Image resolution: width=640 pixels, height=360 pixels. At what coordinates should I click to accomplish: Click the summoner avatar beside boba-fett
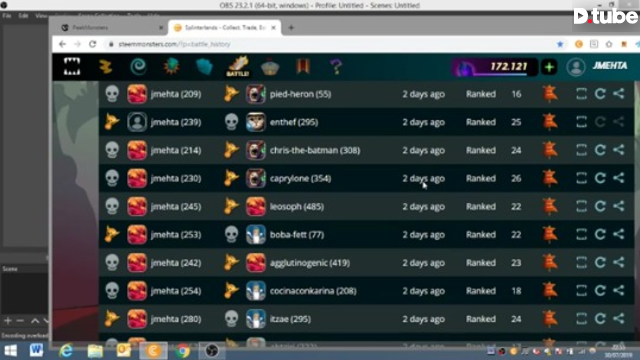[256, 234]
